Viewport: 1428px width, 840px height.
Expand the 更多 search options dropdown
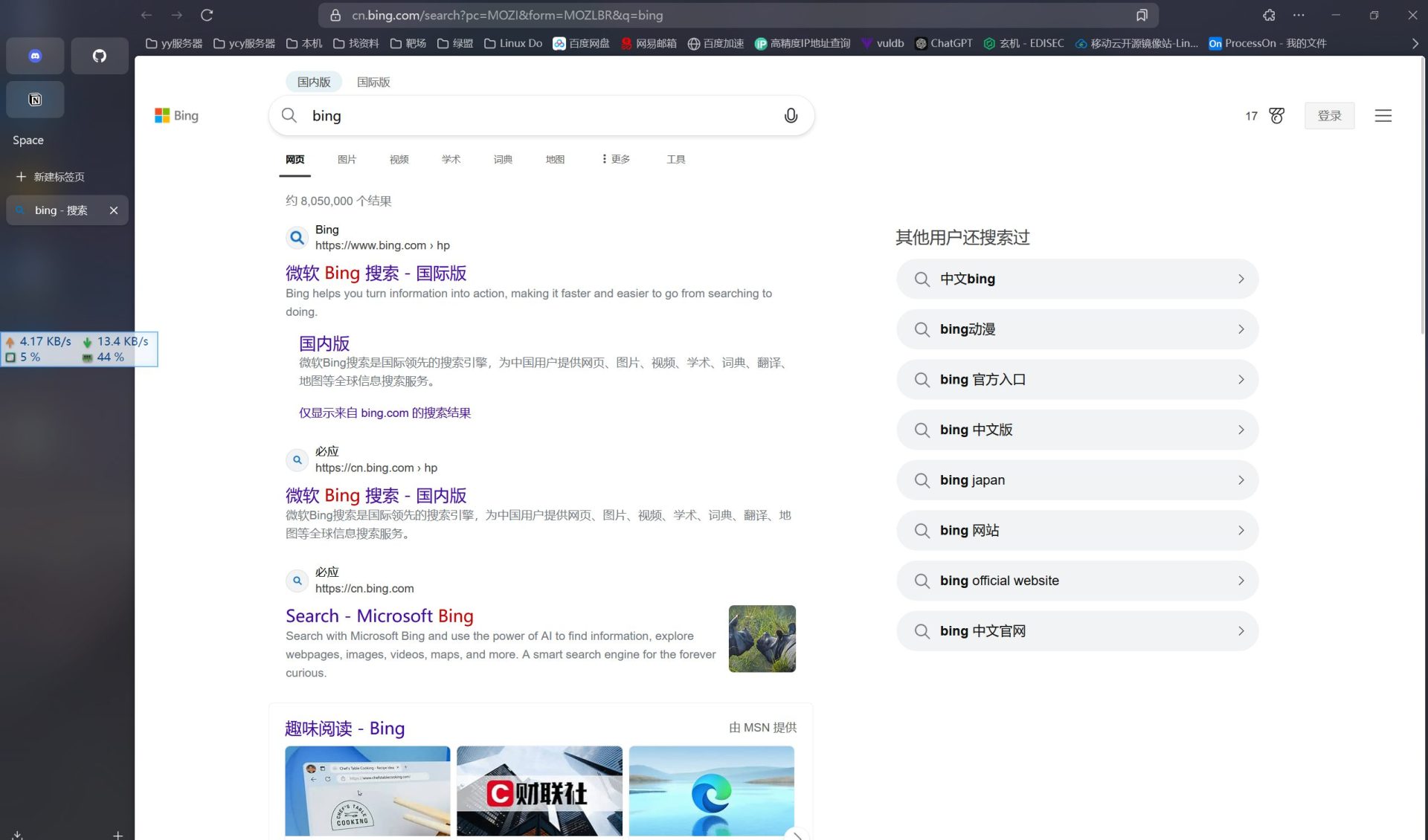(614, 158)
